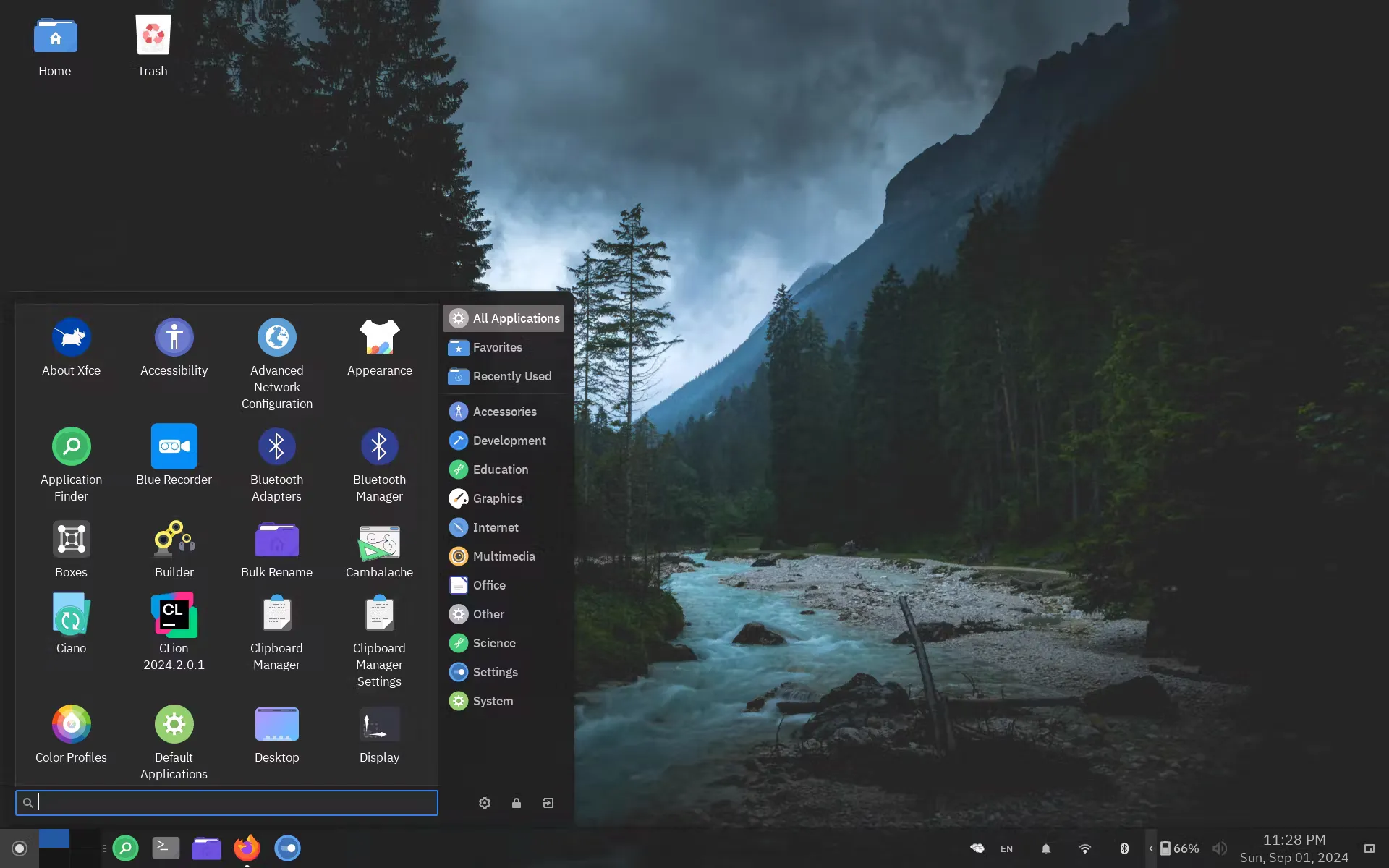
Task: Click the log out button
Action: click(x=548, y=803)
